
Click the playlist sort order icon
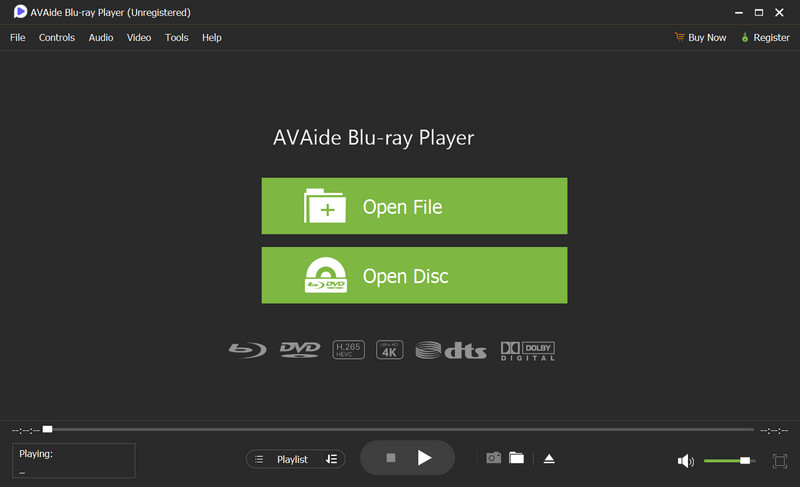tap(332, 459)
